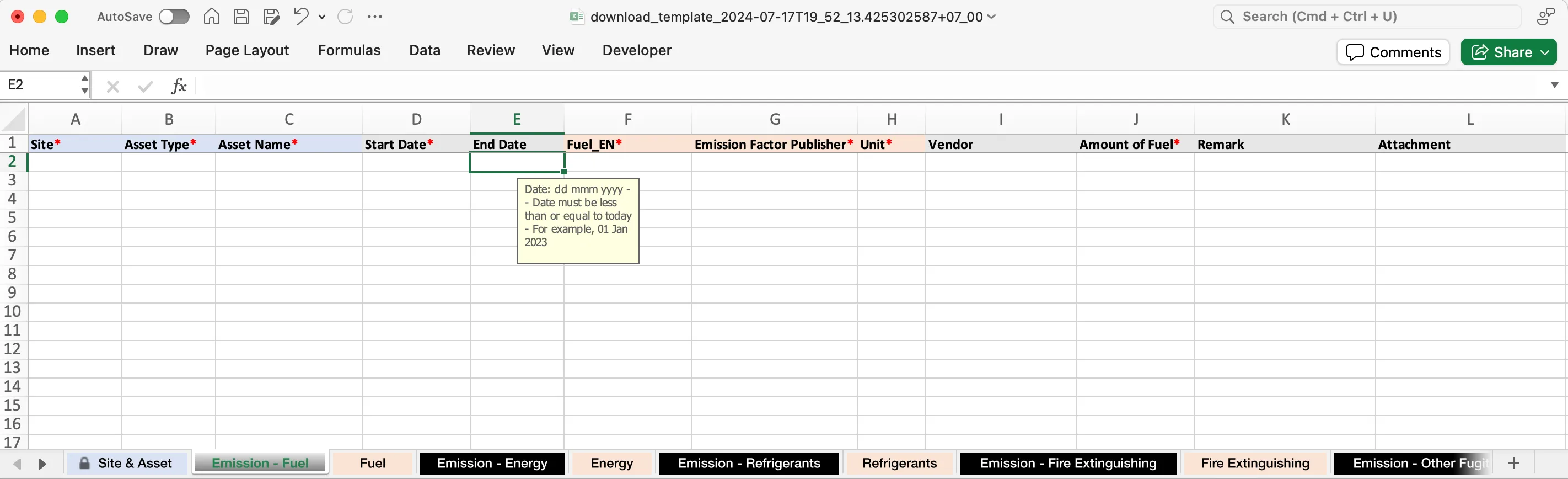Click the Home icon in title bar
This screenshot has width=1568, height=479.
click(x=211, y=17)
